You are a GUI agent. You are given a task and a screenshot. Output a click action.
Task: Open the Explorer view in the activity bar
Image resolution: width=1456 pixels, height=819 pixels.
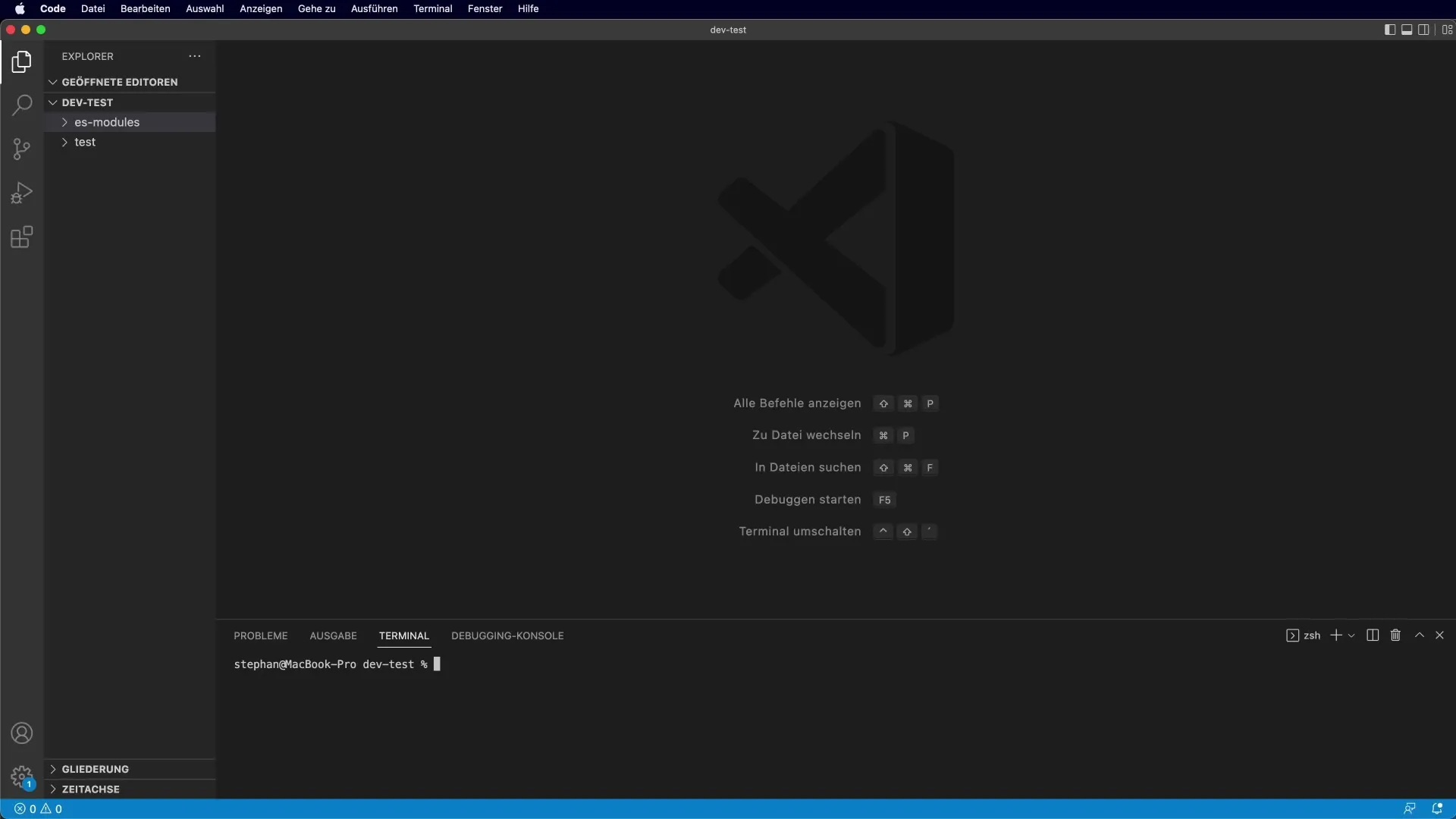click(x=22, y=62)
